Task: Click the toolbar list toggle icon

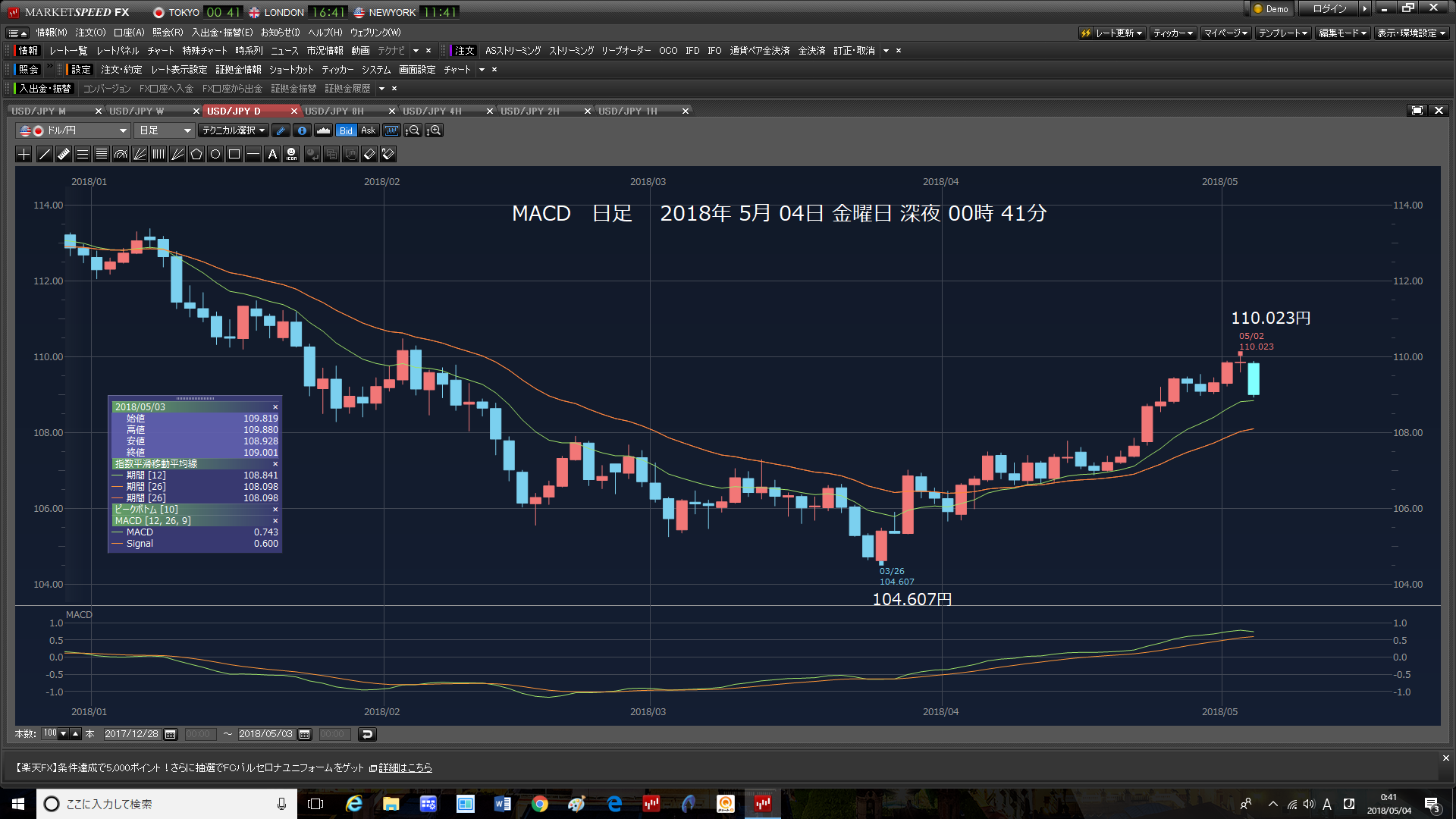Action: [17, 33]
